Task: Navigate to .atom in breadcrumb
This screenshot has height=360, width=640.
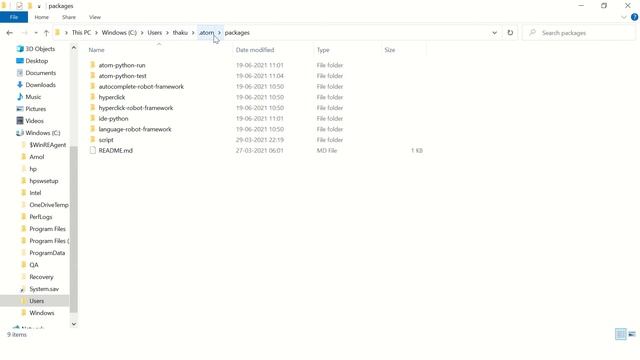Action: coord(207,33)
